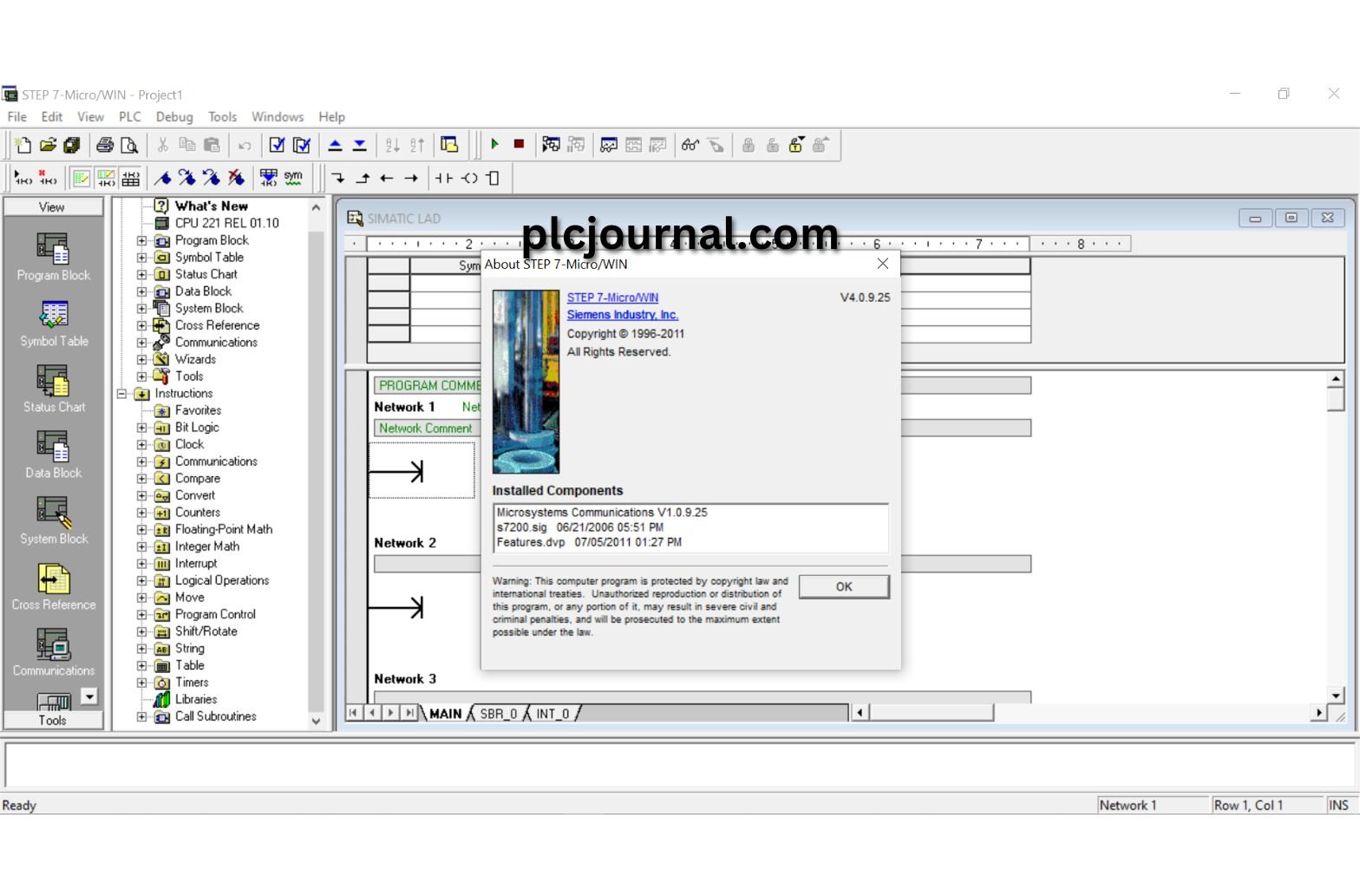Image resolution: width=1360 pixels, height=896 pixels.
Task: Put the PLC in RUN with the green play icon
Action: point(494,144)
